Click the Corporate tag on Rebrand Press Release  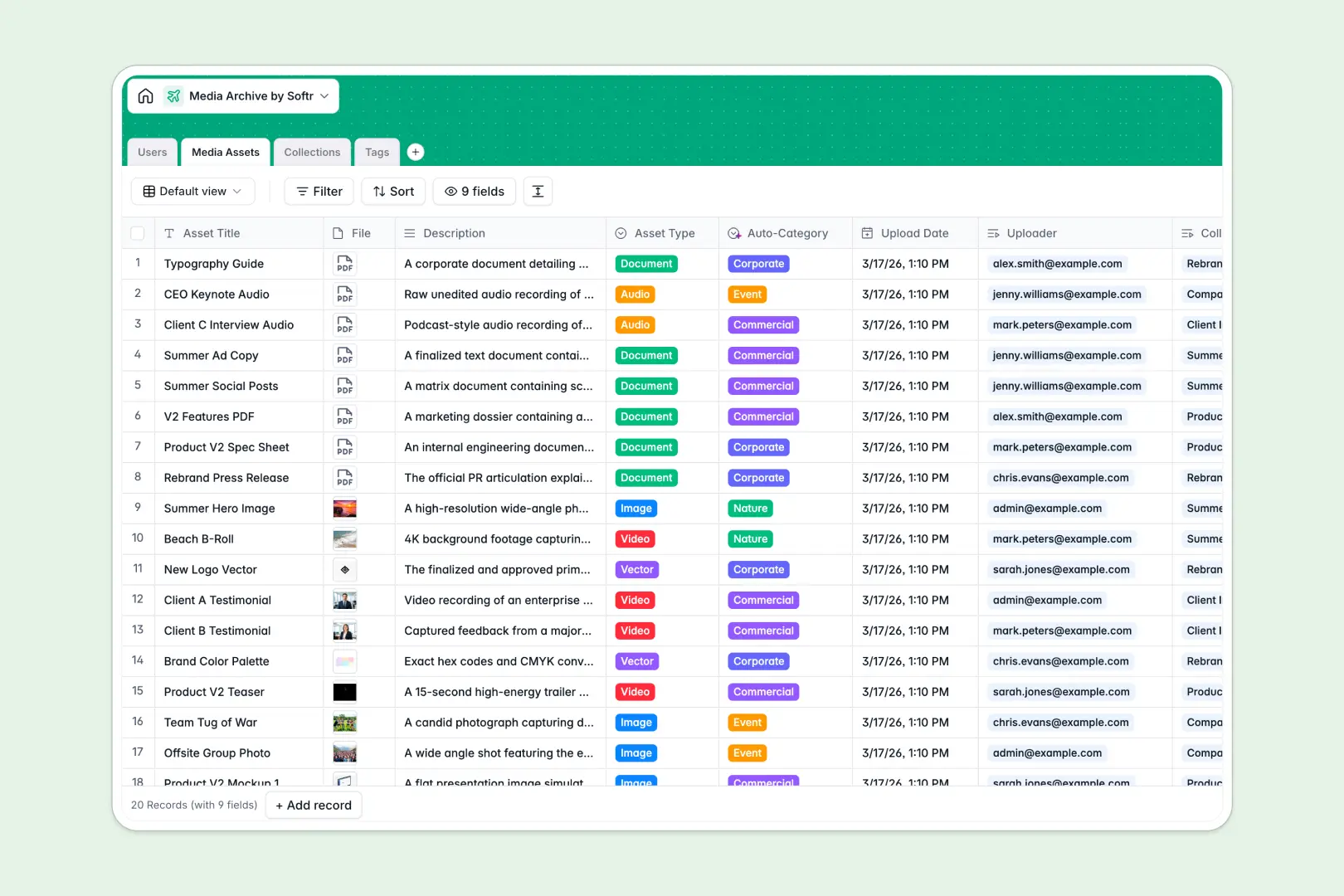(x=757, y=478)
